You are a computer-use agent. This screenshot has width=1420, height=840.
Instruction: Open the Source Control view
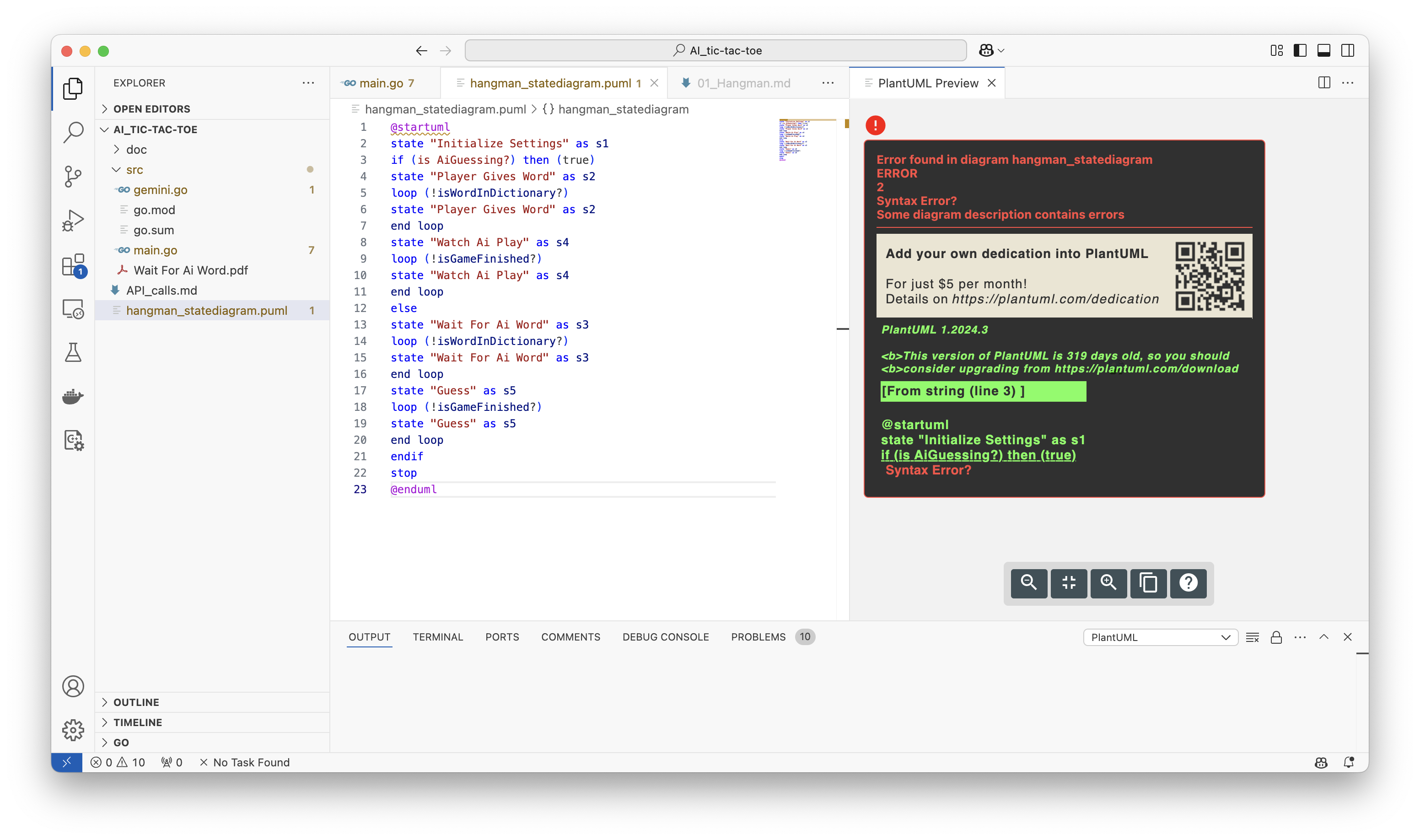coord(73,177)
